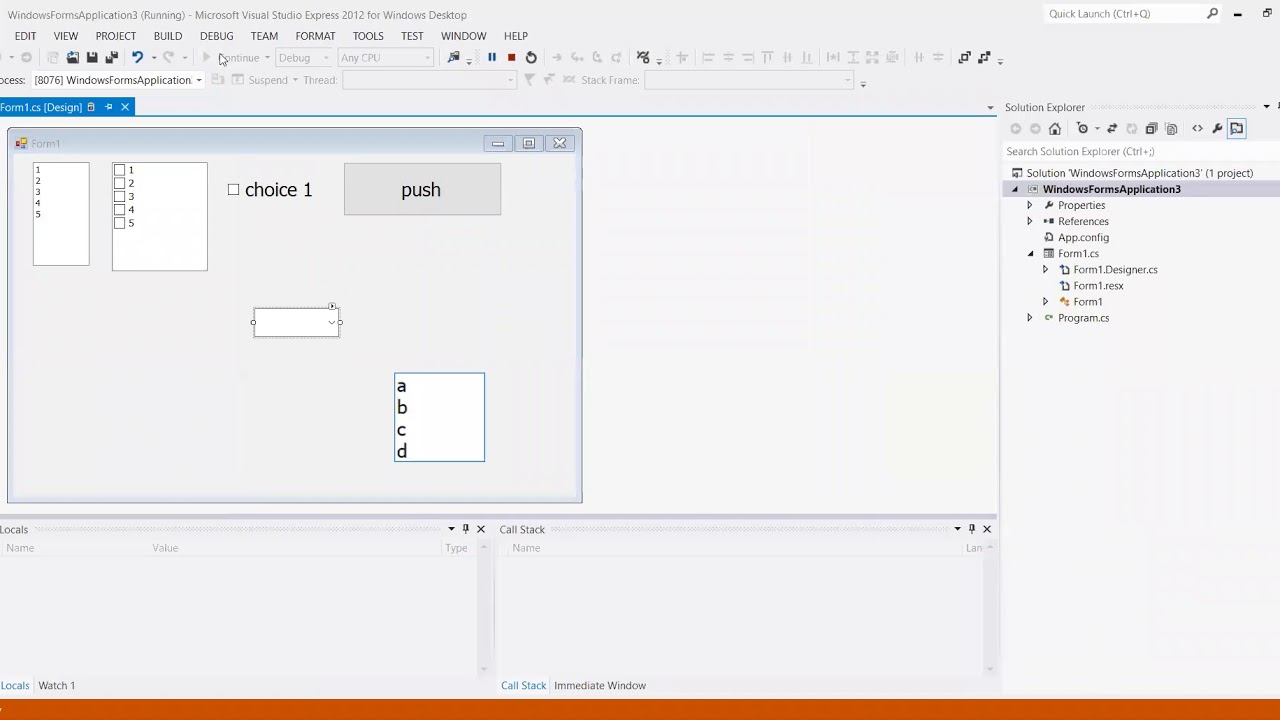
Task: Restart the debug session icon
Action: click(x=531, y=58)
